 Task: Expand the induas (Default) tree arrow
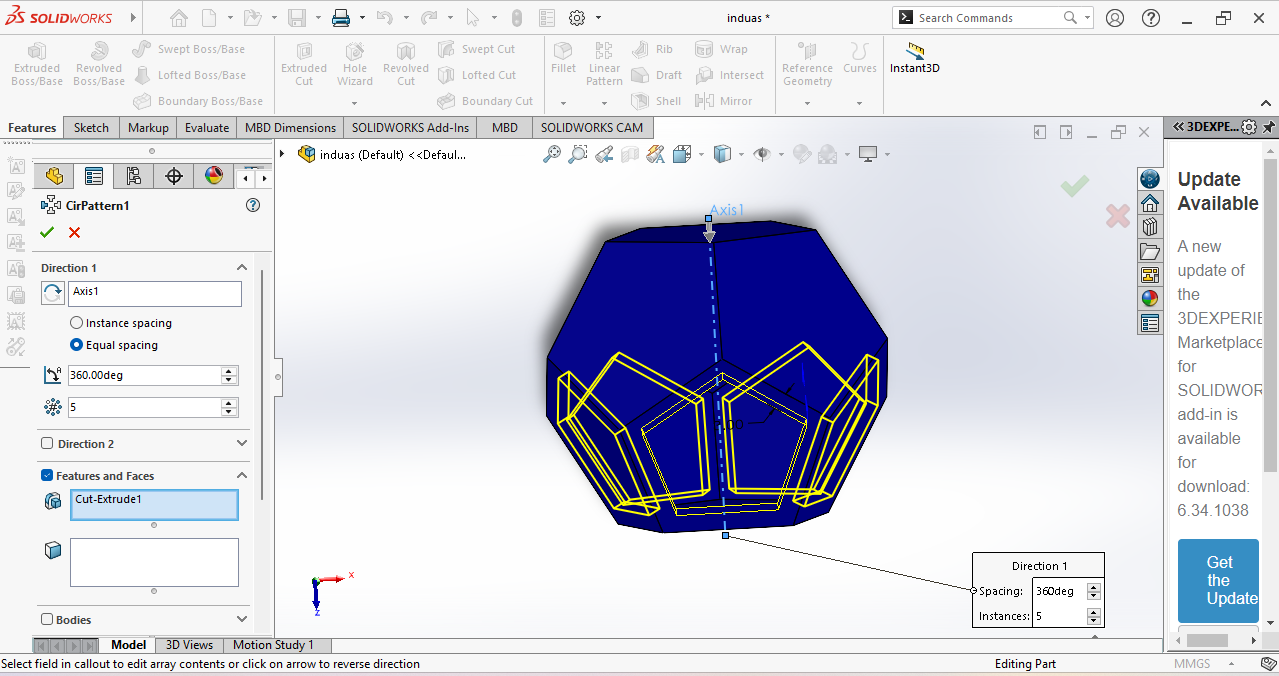coord(283,154)
